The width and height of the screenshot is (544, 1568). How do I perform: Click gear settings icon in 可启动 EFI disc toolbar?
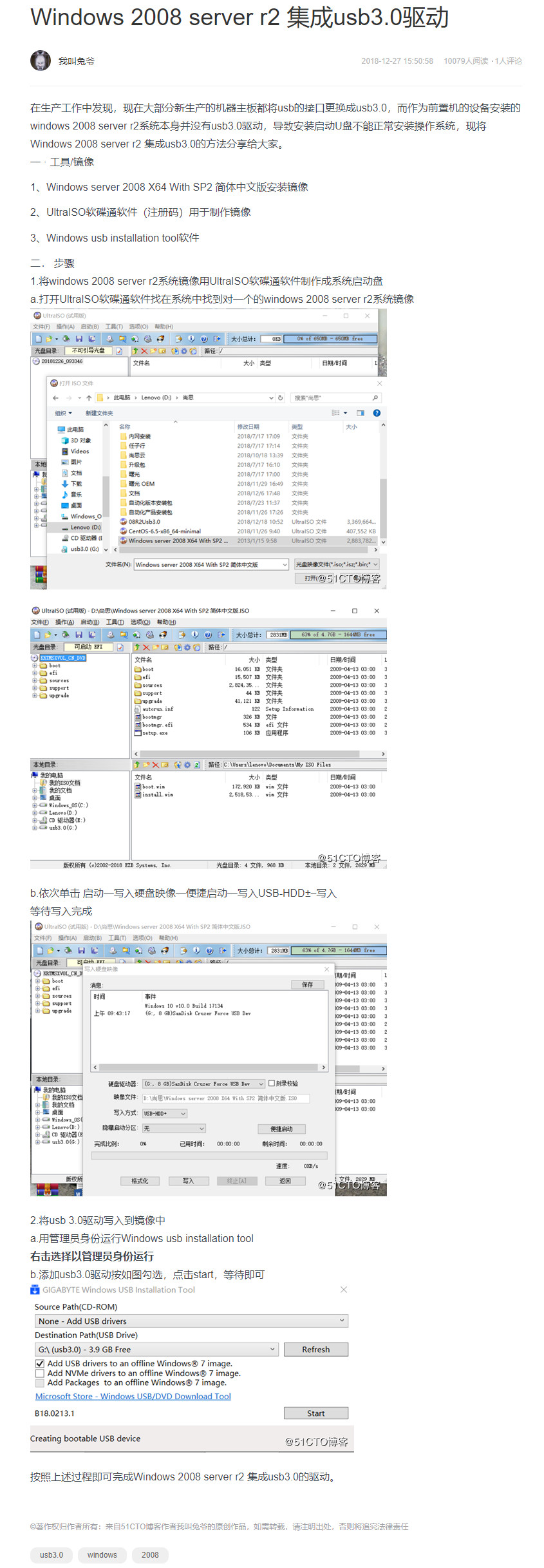point(187,647)
